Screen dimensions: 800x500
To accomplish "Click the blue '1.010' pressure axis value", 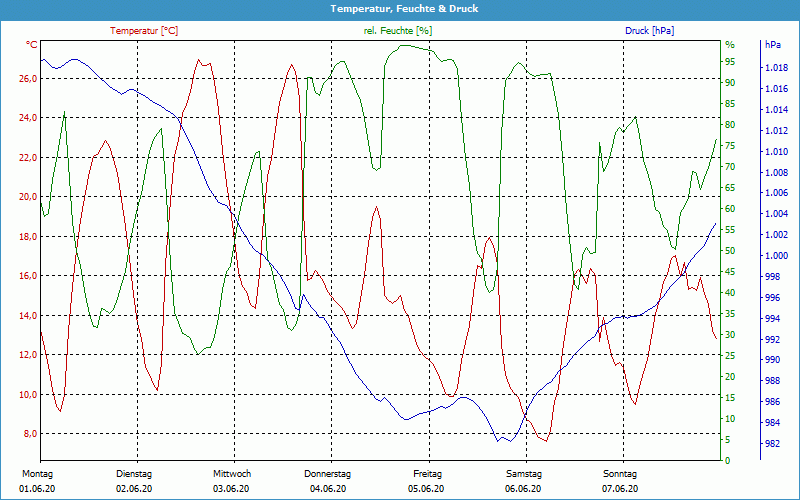I will (x=777, y=152).
